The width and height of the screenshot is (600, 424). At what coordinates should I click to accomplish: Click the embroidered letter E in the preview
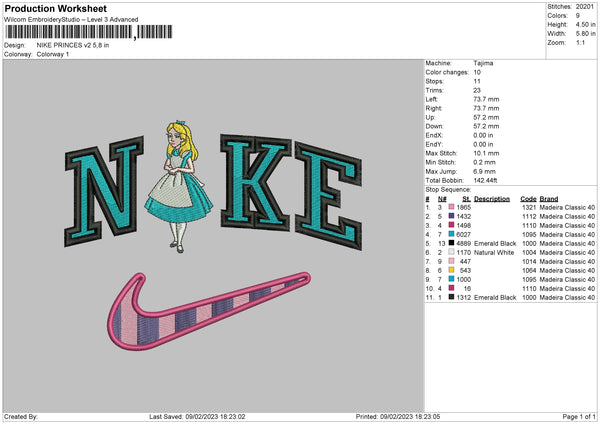tap(329, 196)
